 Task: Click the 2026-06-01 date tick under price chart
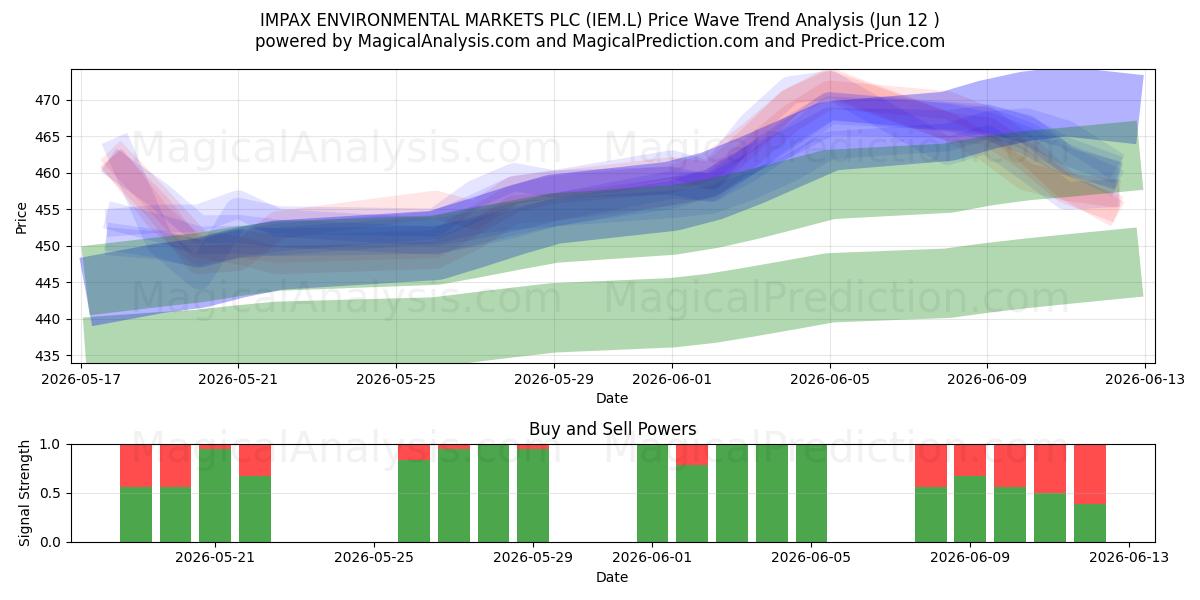click(x=672, y=380)
